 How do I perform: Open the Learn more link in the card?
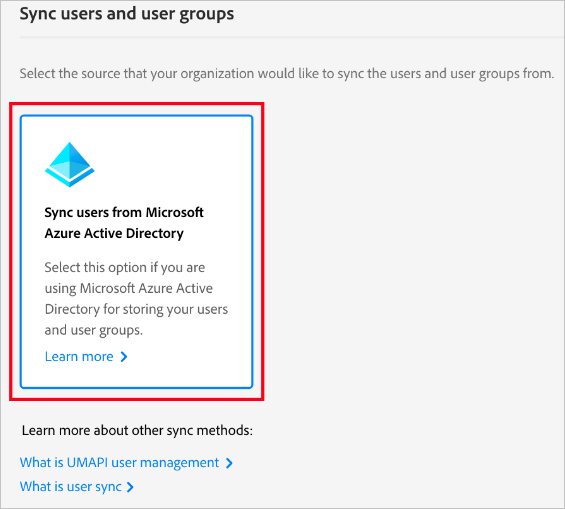[79, 357]
